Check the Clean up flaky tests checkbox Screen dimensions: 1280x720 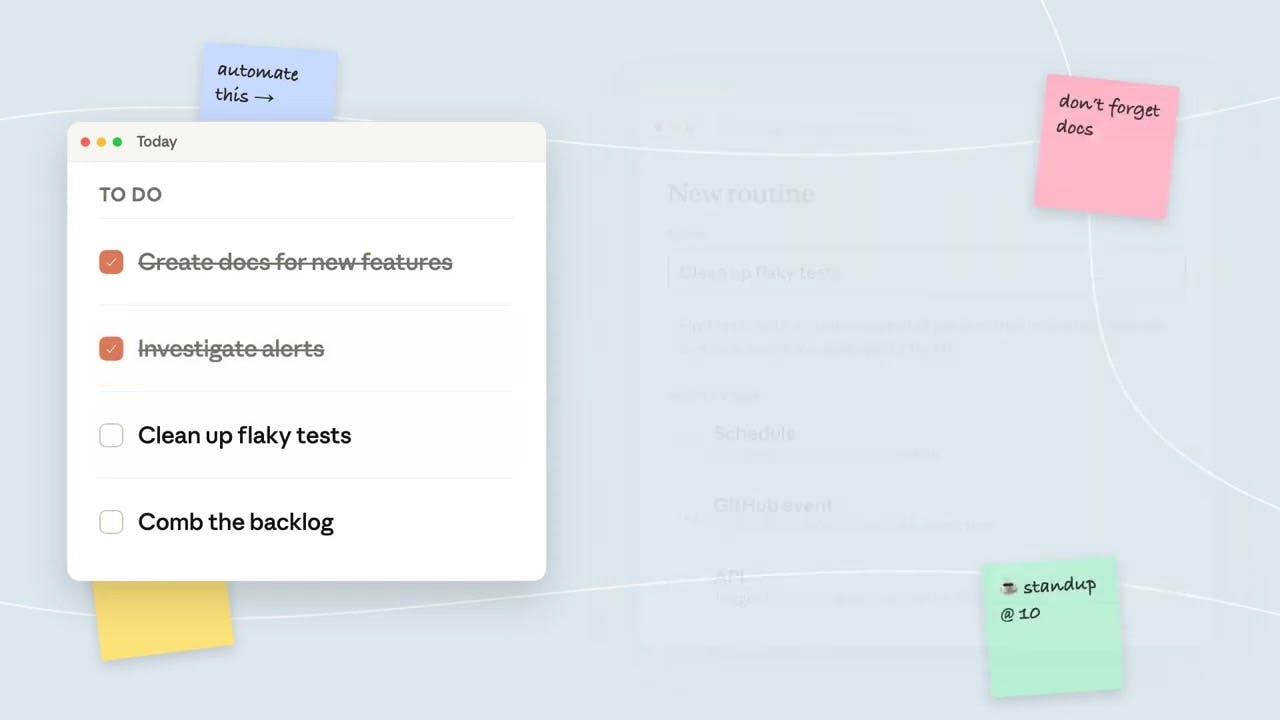pos(111,435)
